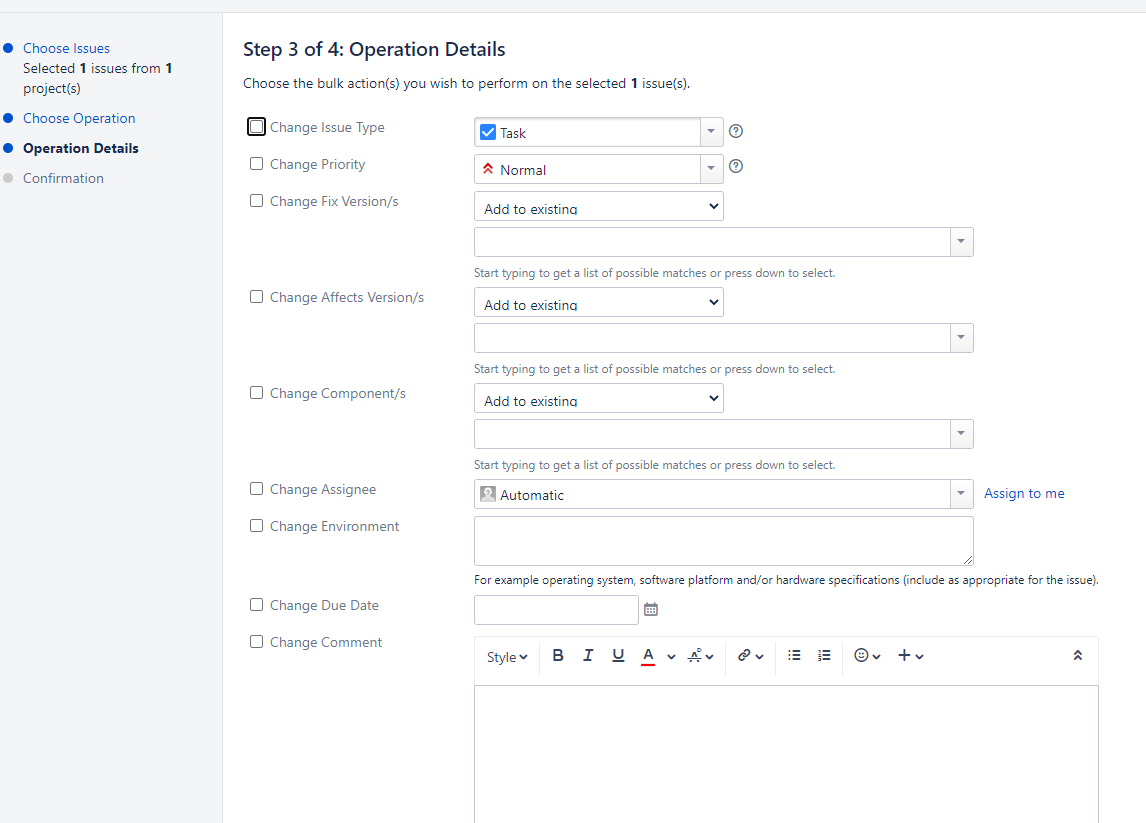This screenshot has height=823, width=1146.
Task: Open the issue type dropdown showing Task
Action: [711, 131]
